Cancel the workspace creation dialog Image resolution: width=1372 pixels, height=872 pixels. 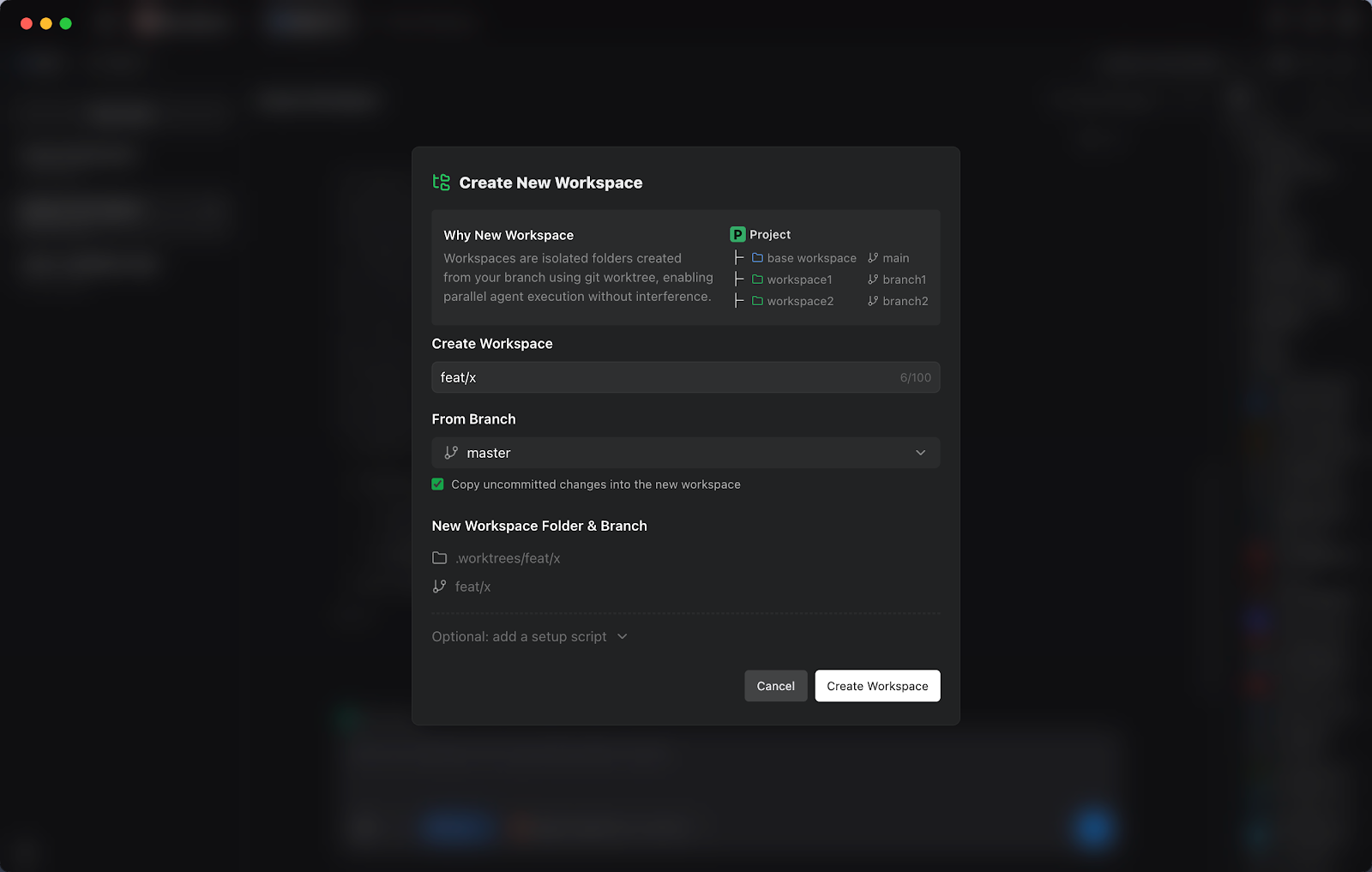point(775,685)
